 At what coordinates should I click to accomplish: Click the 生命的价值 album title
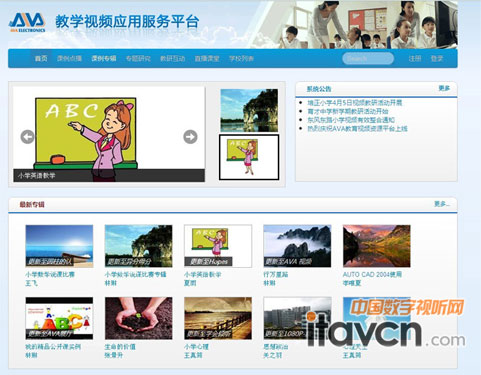120,347
